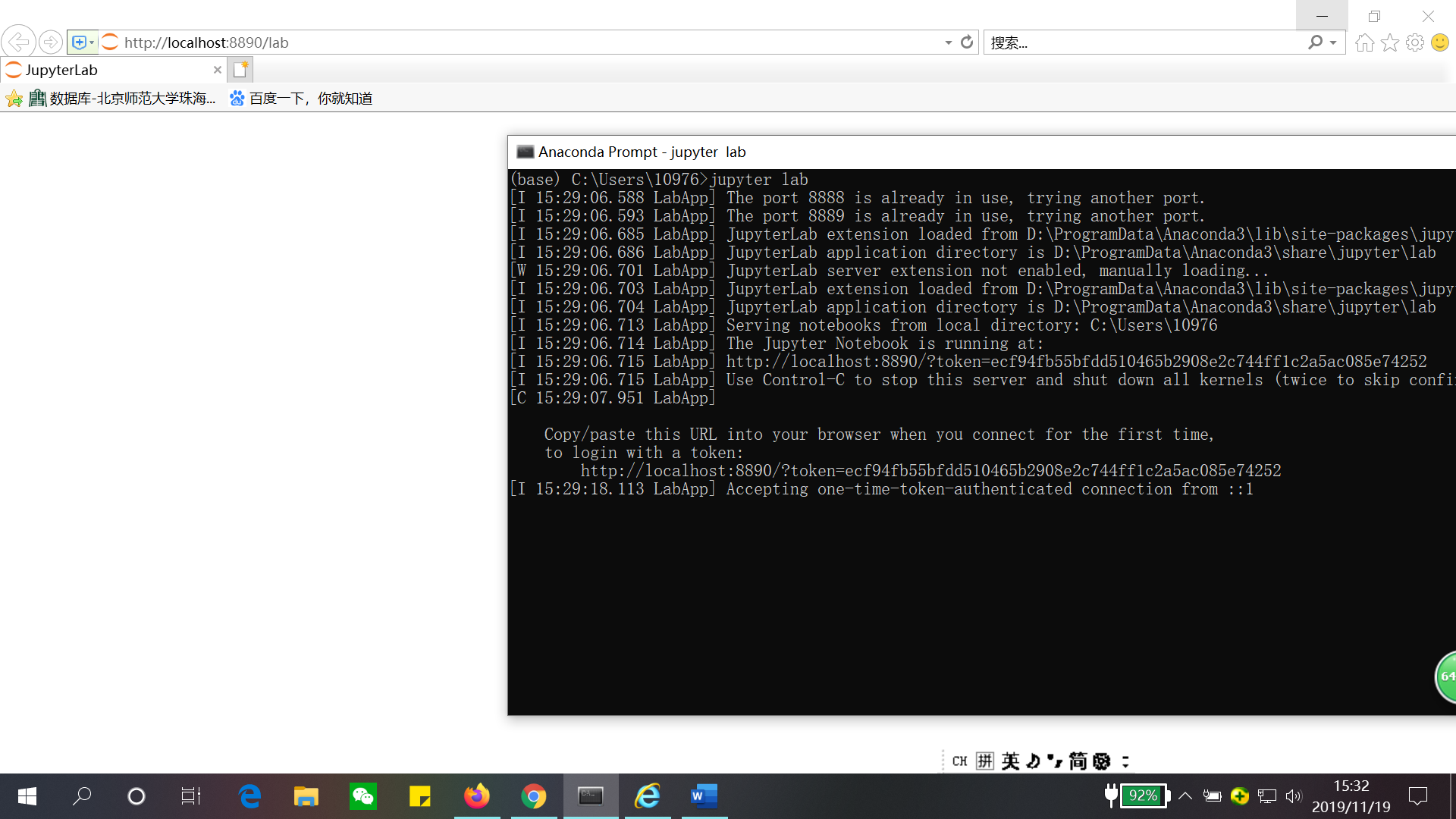Click the green security tray icon
The height and width of the screenshot is (819, 1456).
[x=1240, y=796]
